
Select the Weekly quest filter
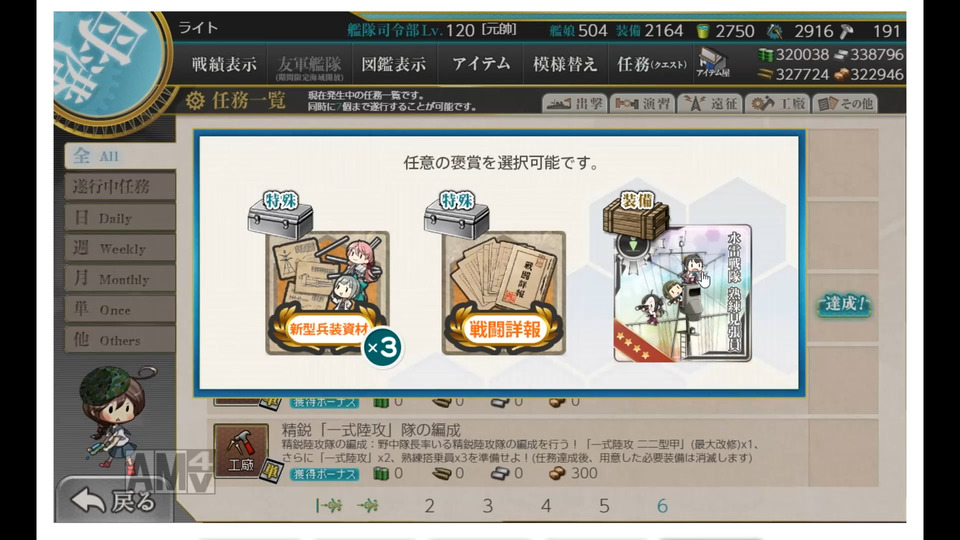[x=120, y=248]
